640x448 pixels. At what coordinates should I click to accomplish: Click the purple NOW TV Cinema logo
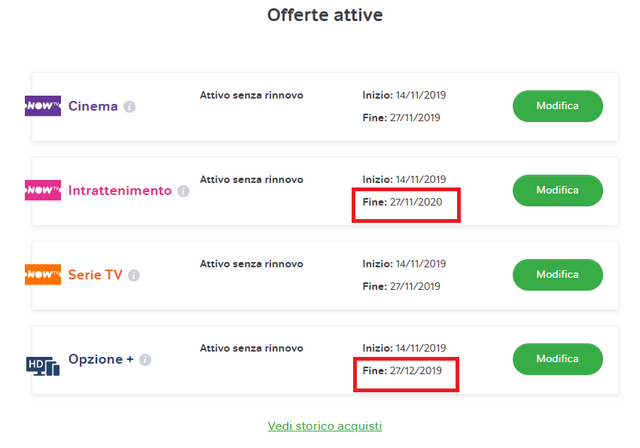tap(43, 106)
